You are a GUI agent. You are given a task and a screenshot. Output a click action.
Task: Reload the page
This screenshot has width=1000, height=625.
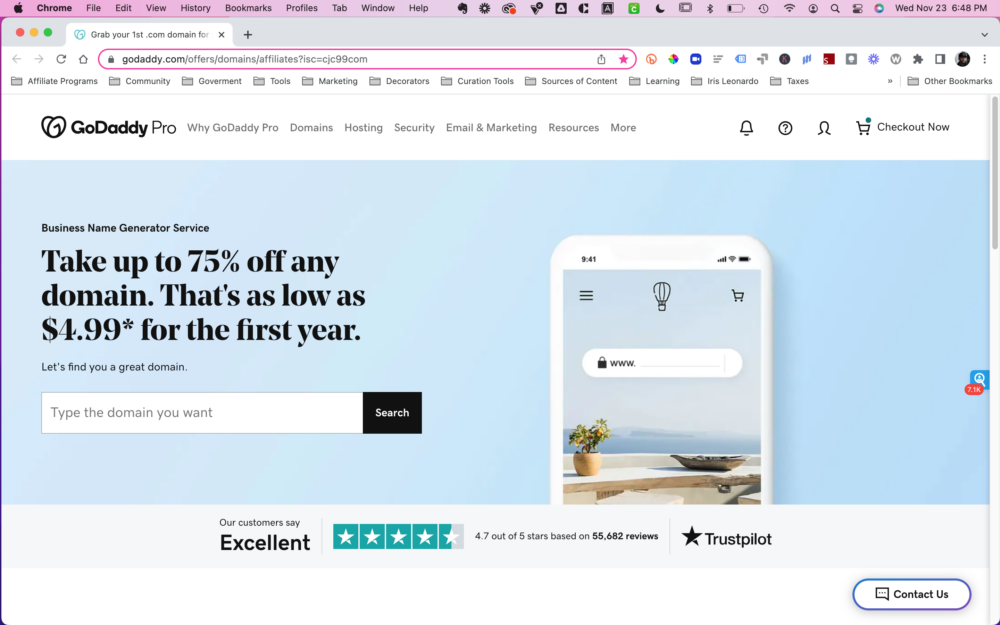tap(61, 59)
